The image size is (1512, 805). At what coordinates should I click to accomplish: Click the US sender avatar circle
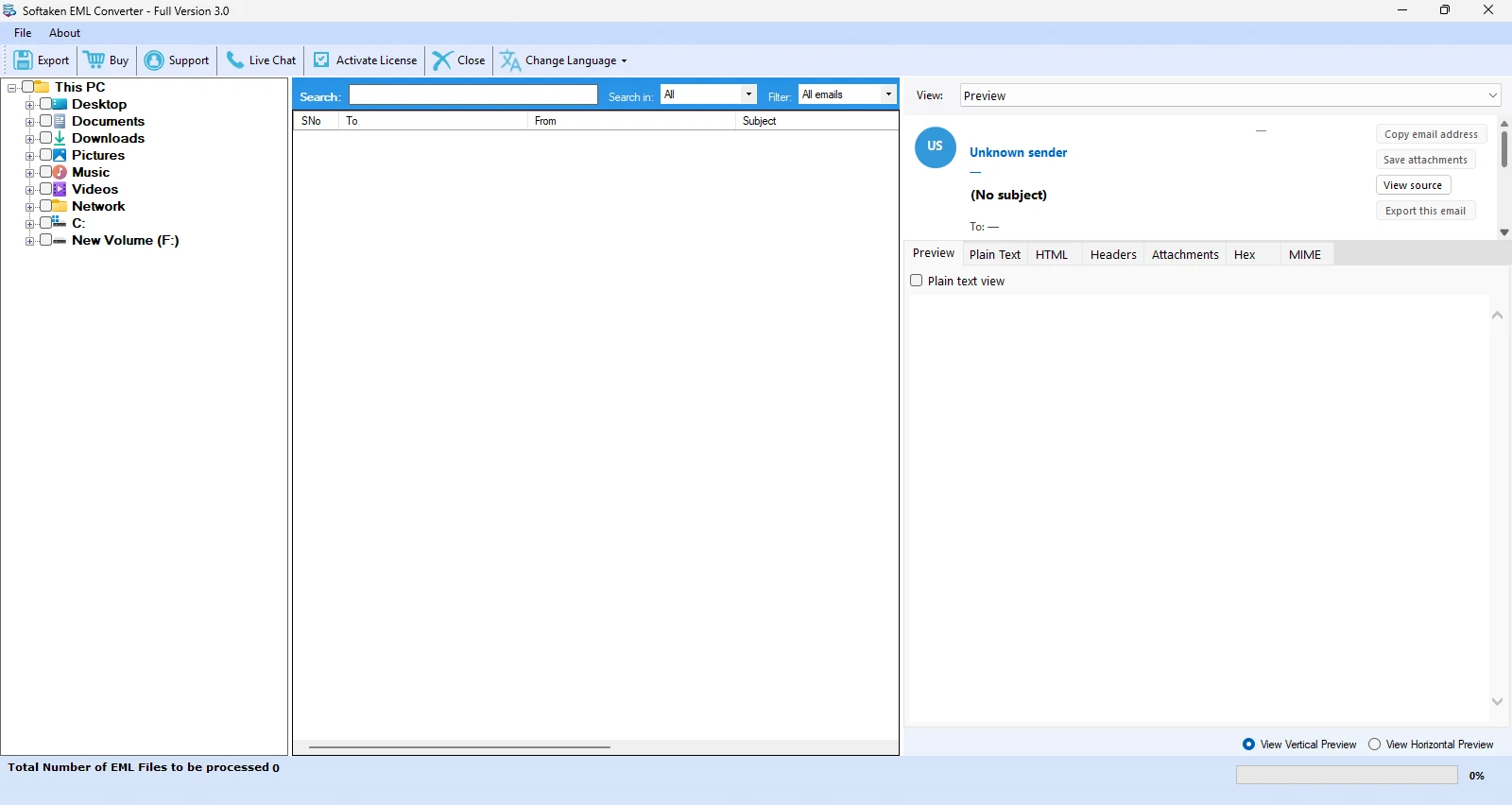point(936,146)
